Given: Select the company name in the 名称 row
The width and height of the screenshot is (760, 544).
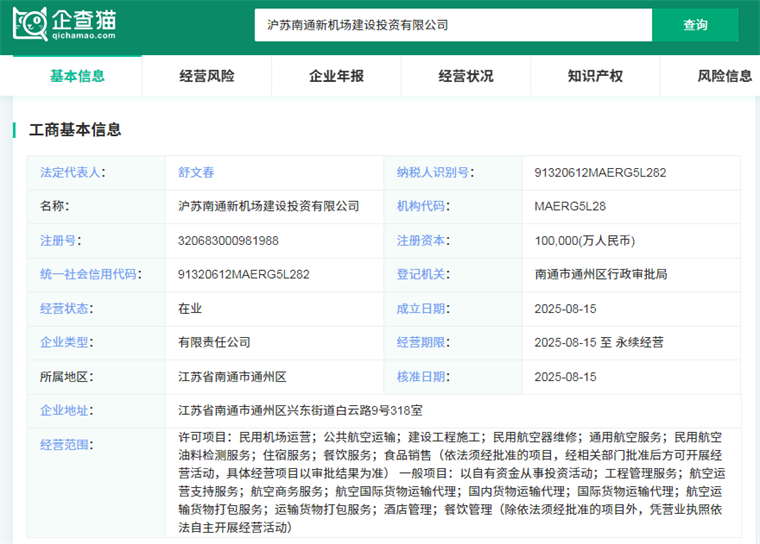Looking at the screenshot, I should pos(269,206).
